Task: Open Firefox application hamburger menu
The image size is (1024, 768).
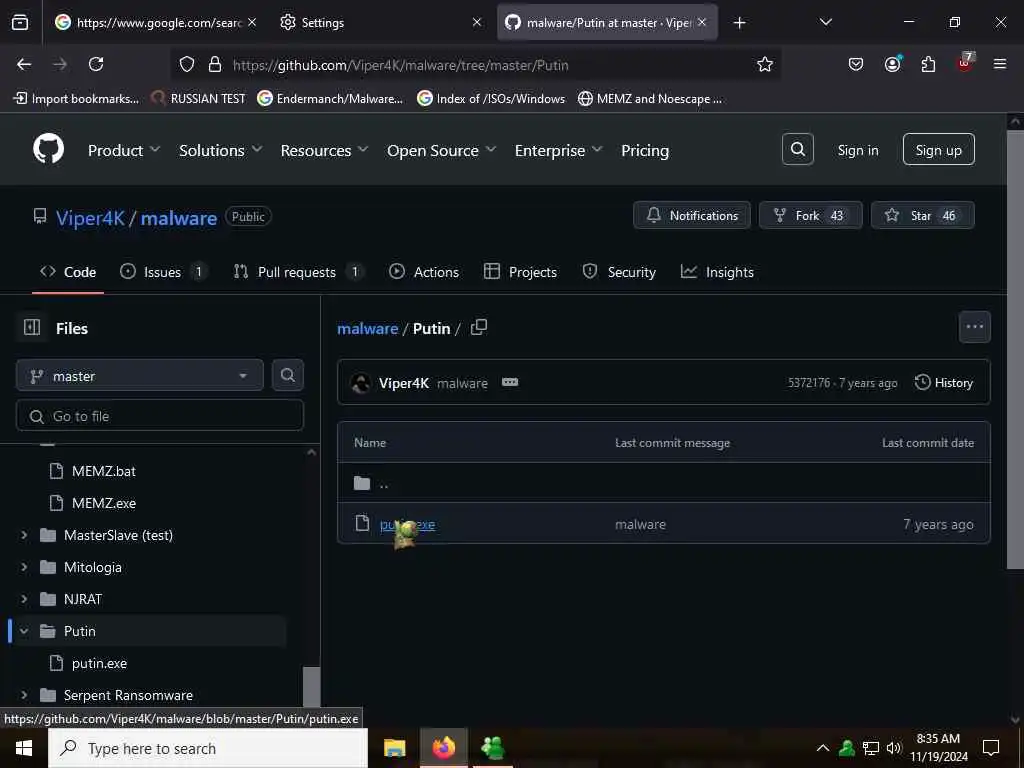Action: (999, 64)
